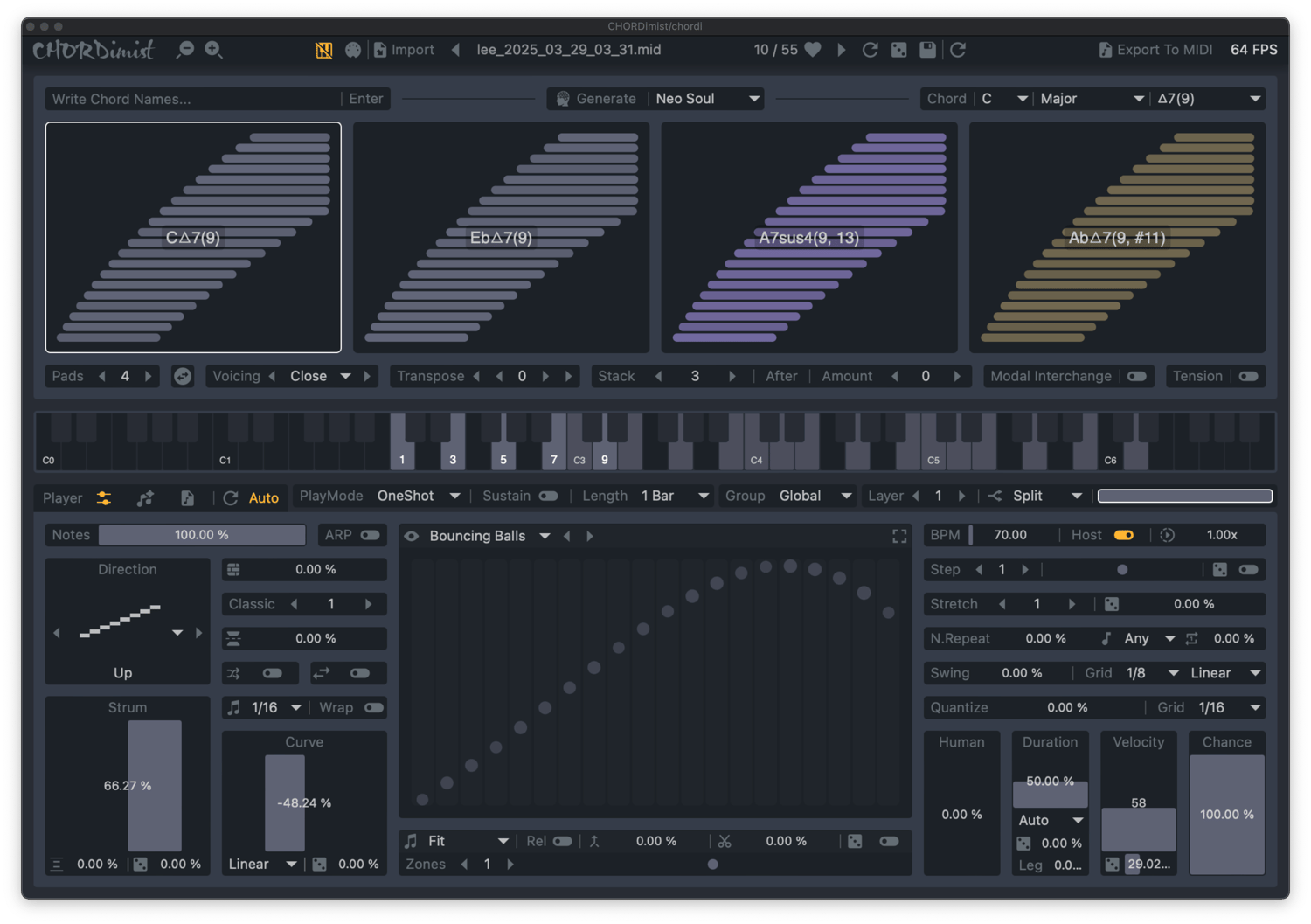1311x924 pixels.
Task: Click the reload preset icon beside next arrow
Action: click(870, 50)
